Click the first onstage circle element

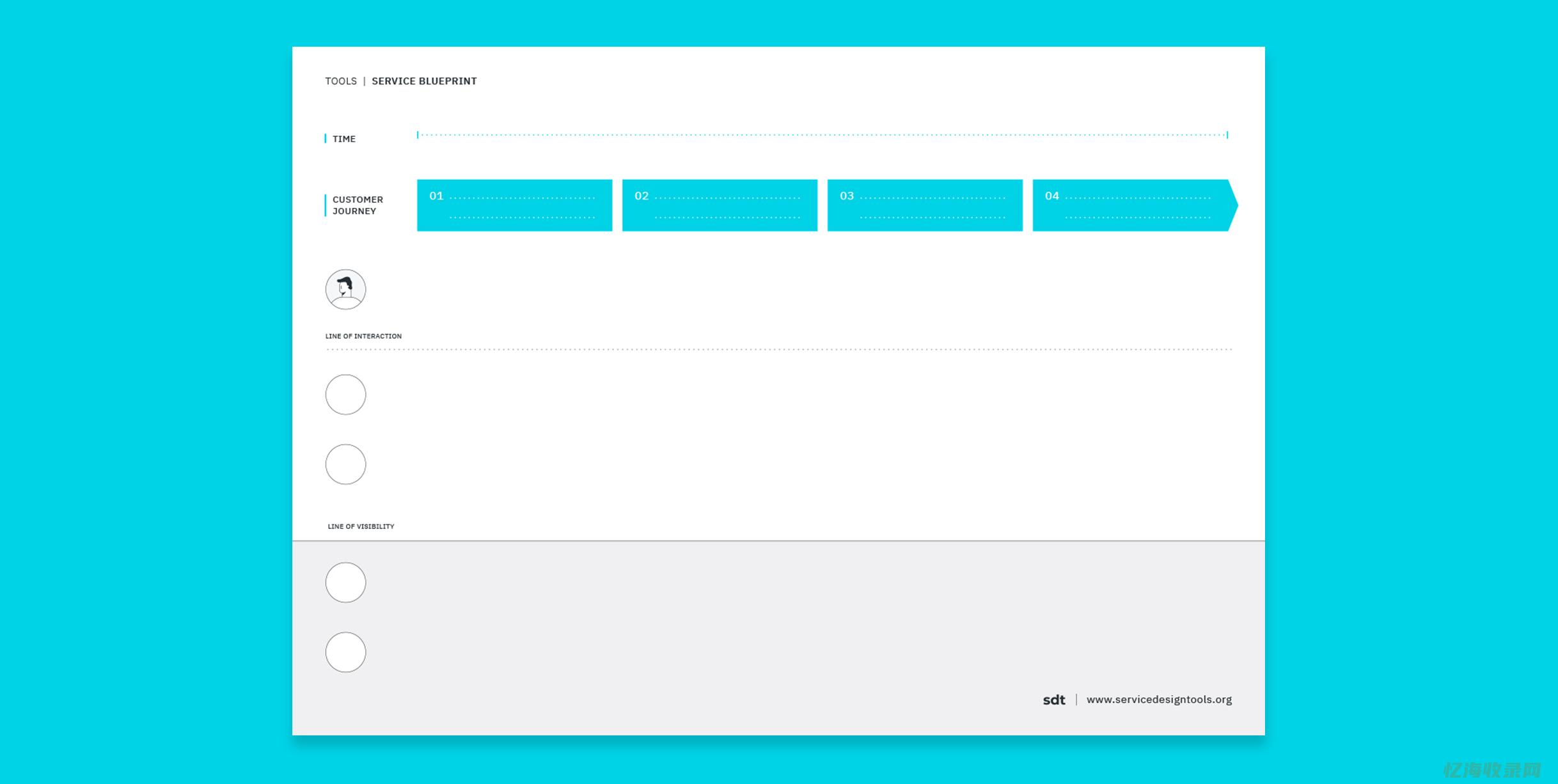(348, 392)
